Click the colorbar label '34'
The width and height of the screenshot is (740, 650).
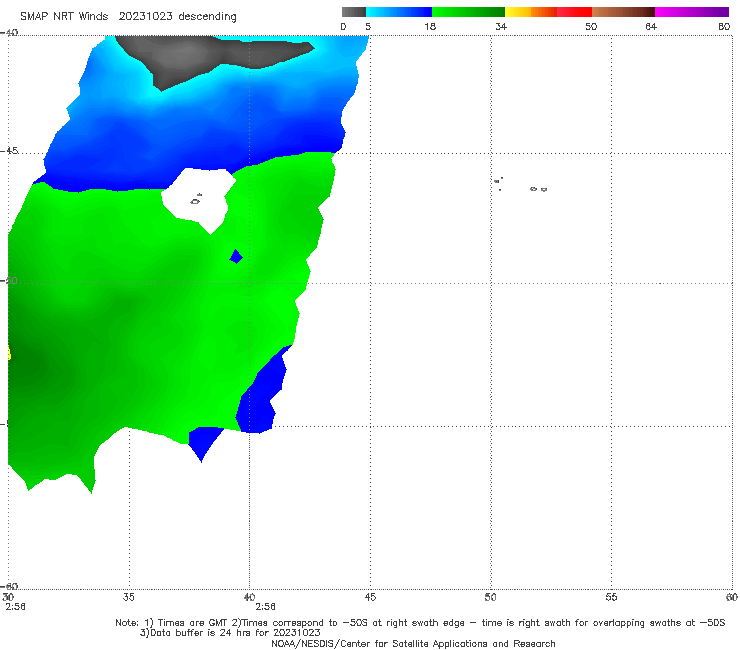pyautogui.click(x=501, y=26)
